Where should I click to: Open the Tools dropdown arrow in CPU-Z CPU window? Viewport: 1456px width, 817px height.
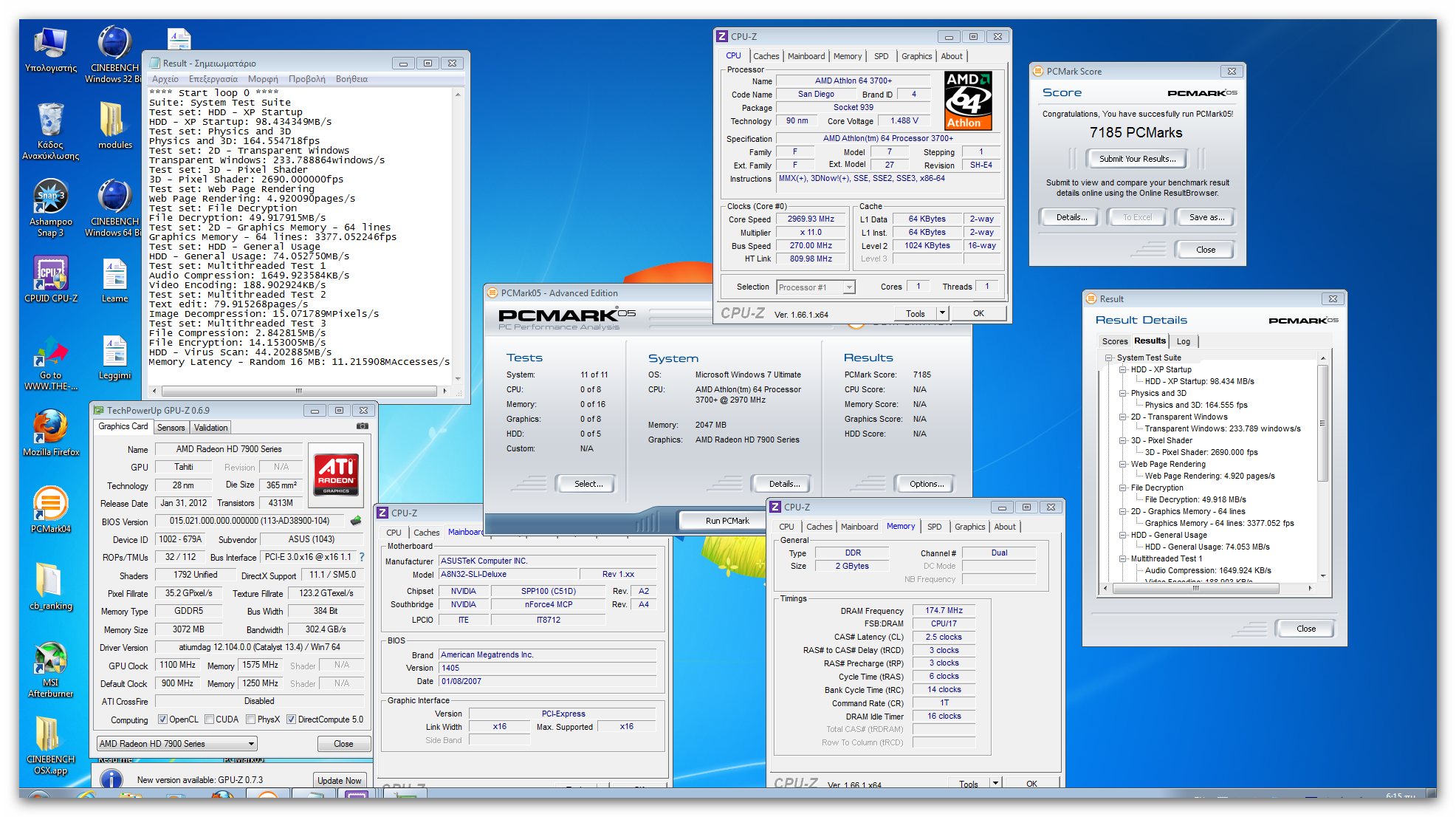coord(942,313)
